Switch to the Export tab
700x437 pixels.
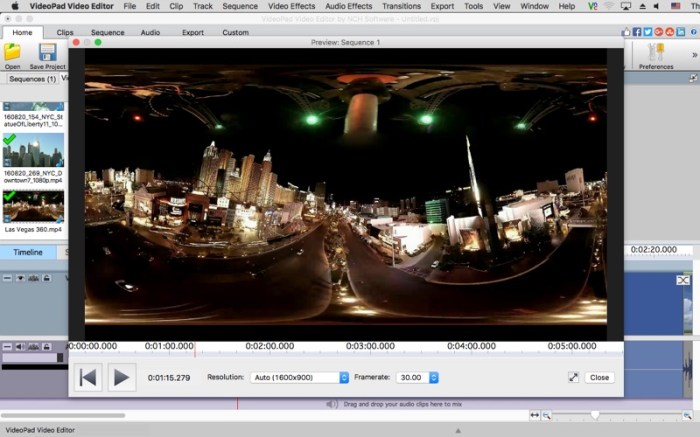point(193,32)
